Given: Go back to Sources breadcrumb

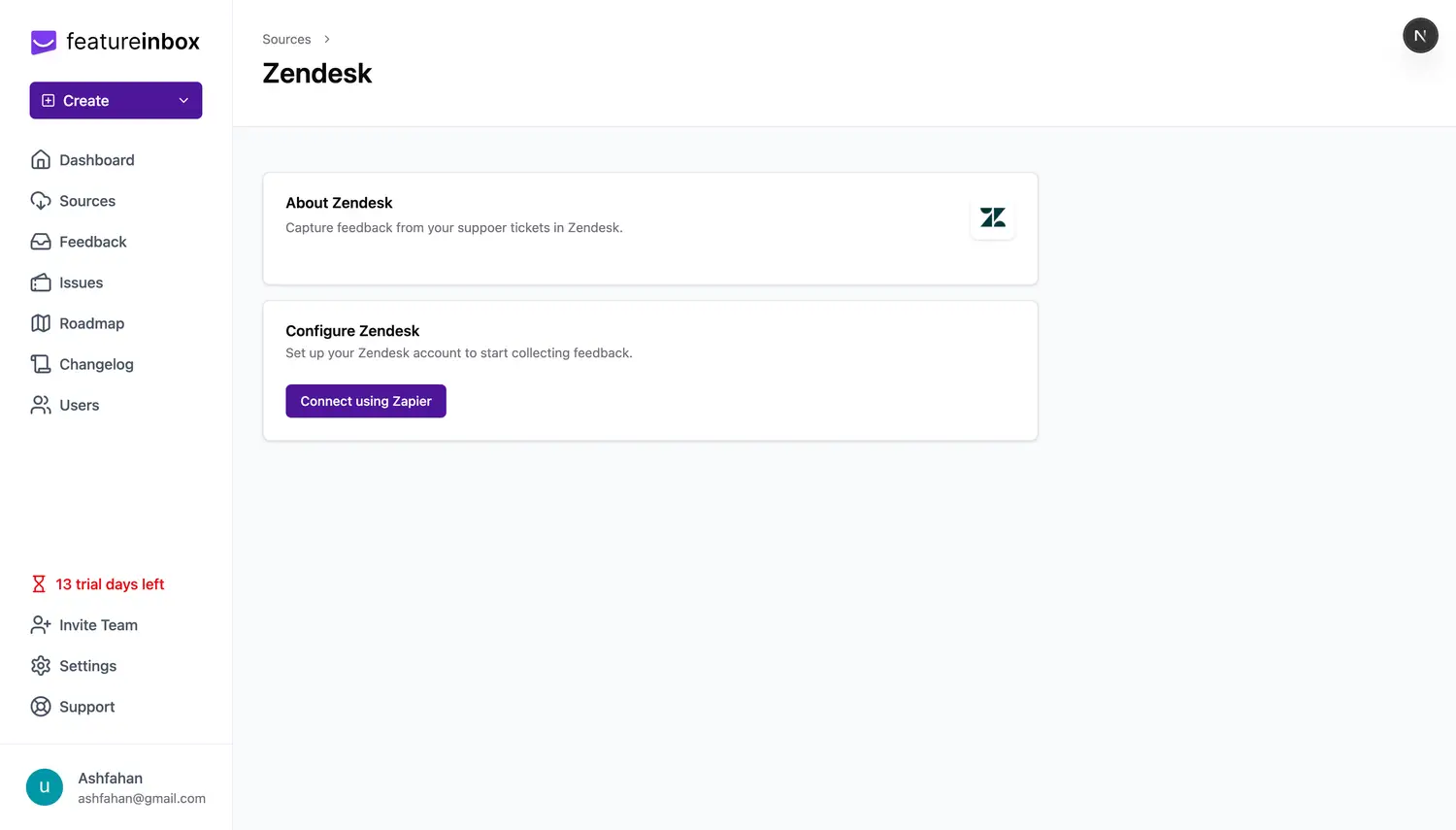Looking at the screenshot, I should click(286, 40).
